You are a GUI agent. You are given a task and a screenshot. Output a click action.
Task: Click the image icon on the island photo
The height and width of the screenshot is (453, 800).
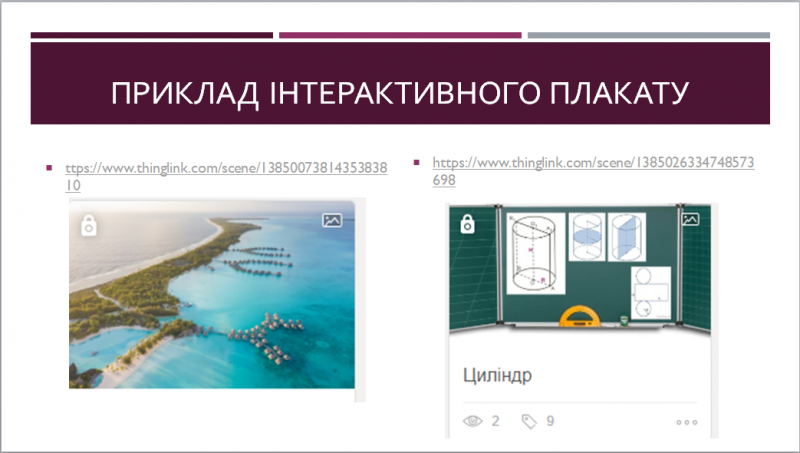332,220
